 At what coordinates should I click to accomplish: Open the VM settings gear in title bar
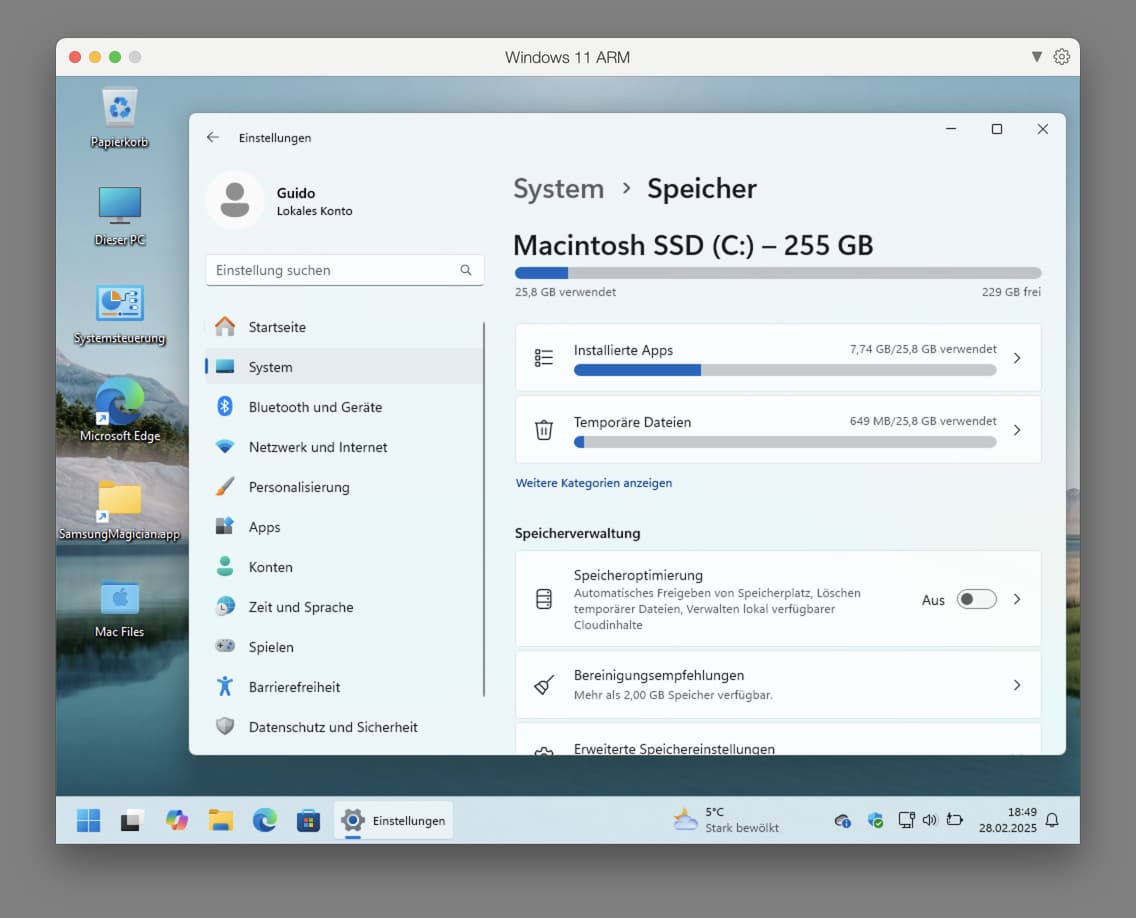click(x=1061, y=57)
